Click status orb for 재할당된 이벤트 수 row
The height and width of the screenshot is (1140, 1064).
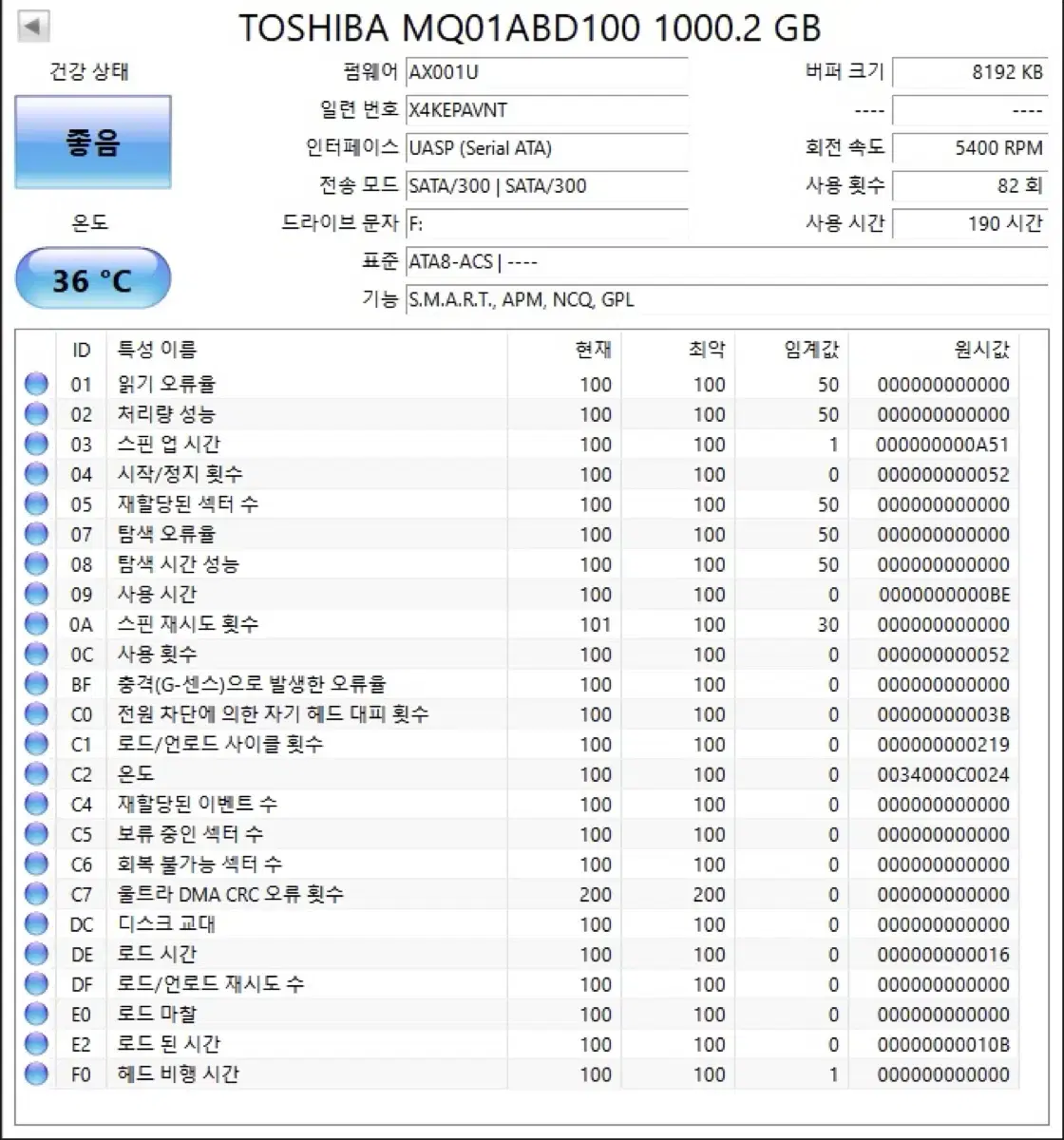[x=36, y=805]
